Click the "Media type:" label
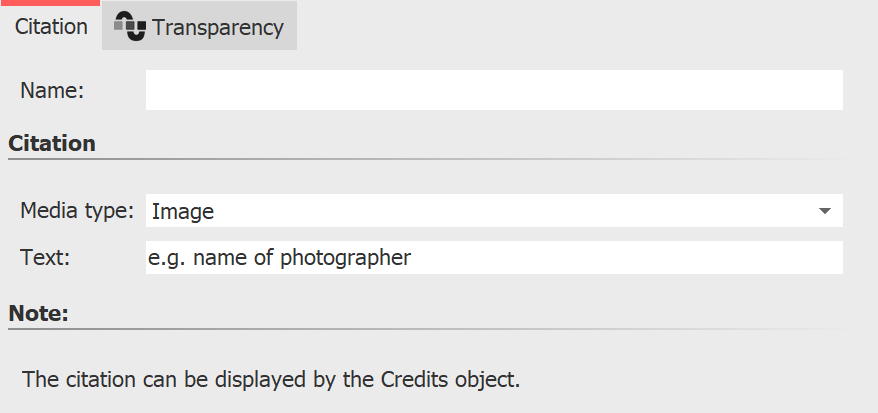The image size is (878, 413). pos(77,211)
